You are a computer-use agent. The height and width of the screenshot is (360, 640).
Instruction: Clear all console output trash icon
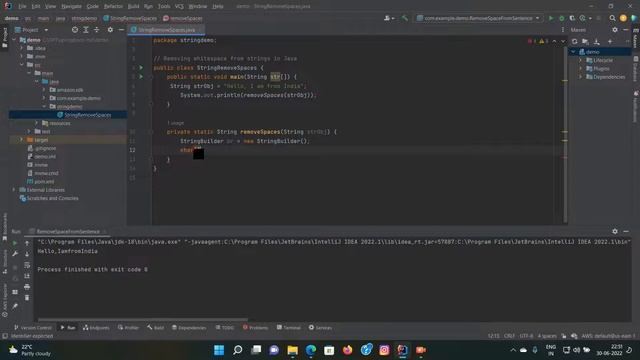[27, 298]
